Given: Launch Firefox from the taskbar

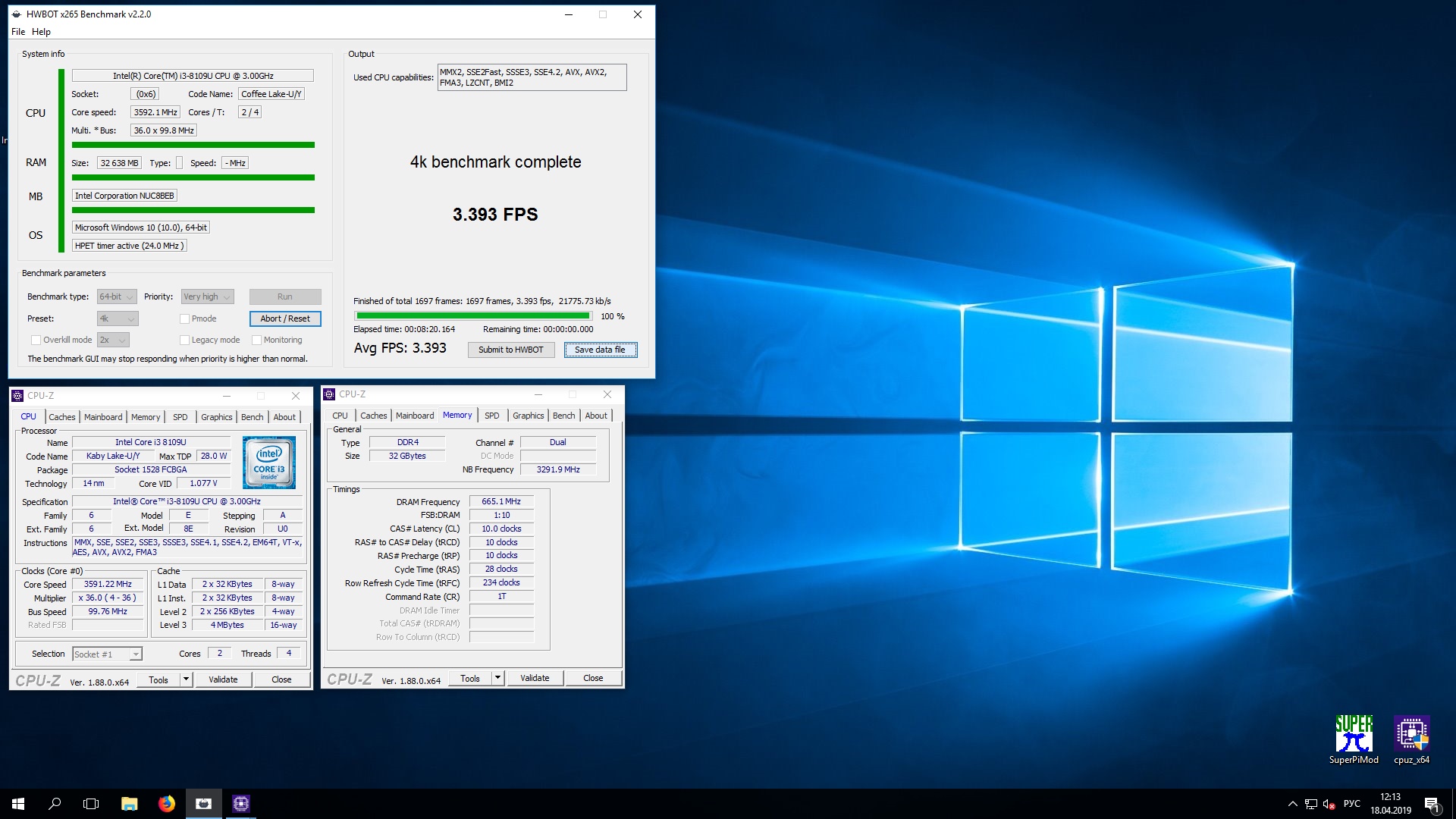Looking at the screenshot, I should (167, 804).
